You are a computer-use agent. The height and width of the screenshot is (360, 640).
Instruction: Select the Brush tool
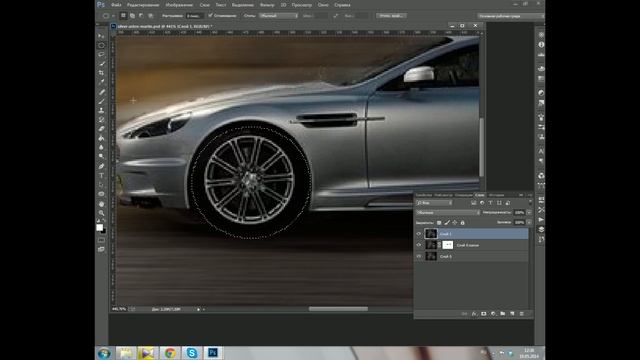tap(101, 101)
